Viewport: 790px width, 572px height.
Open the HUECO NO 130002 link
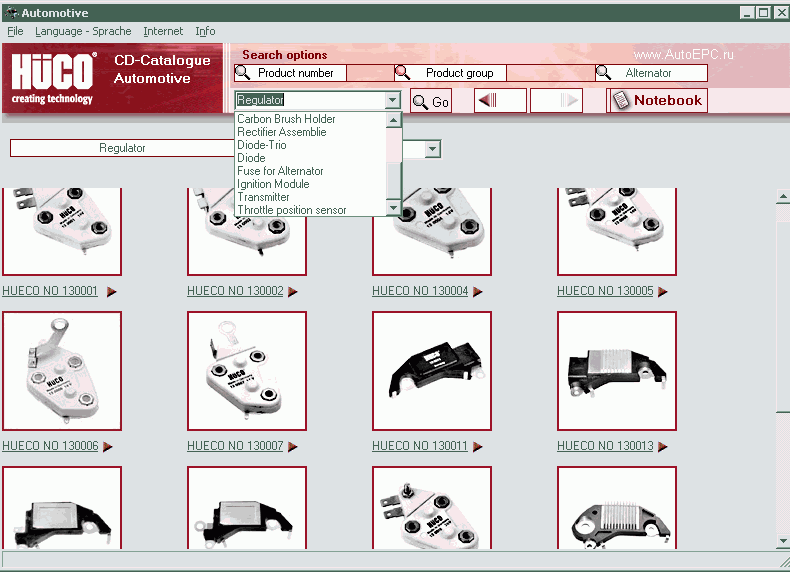235,291
